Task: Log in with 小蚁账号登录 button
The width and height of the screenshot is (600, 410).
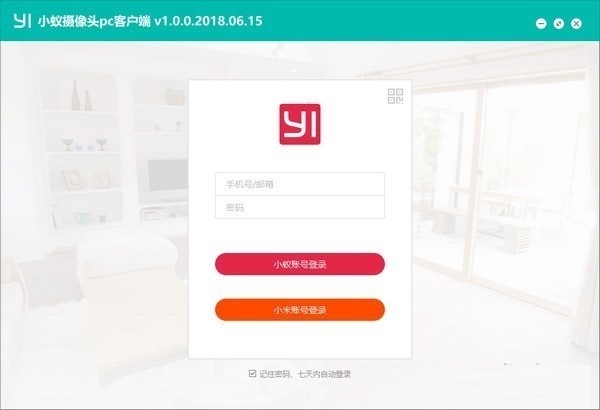Action: (x=300, y=264)
